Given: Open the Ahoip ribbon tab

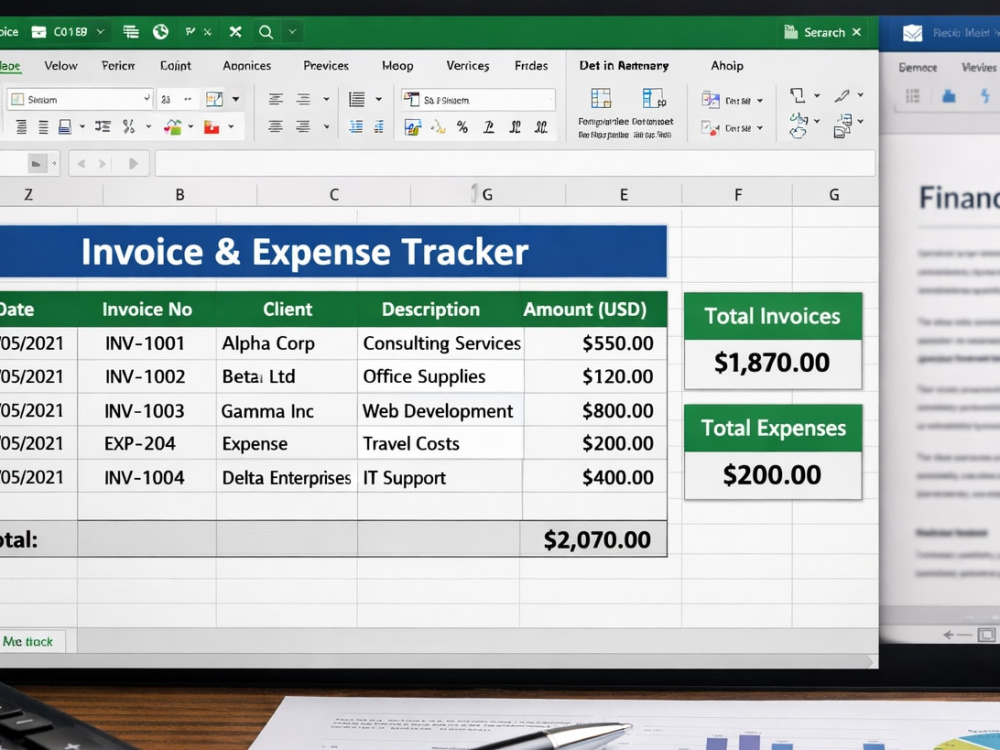Looking at the screenshot, I should [727, 66].
